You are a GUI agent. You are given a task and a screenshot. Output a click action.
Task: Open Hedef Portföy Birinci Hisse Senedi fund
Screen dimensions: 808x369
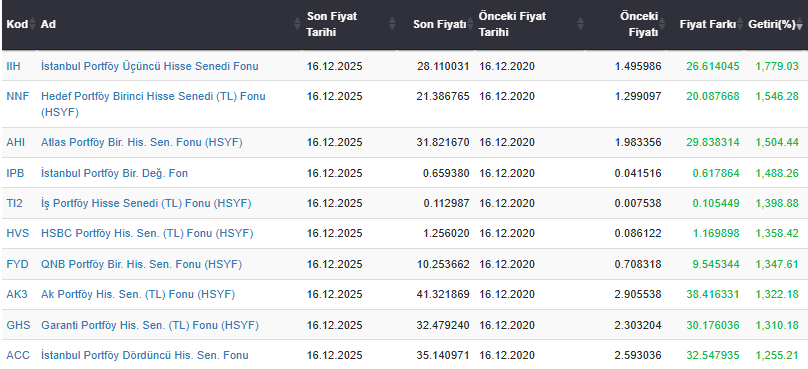(x=154, y=104)
